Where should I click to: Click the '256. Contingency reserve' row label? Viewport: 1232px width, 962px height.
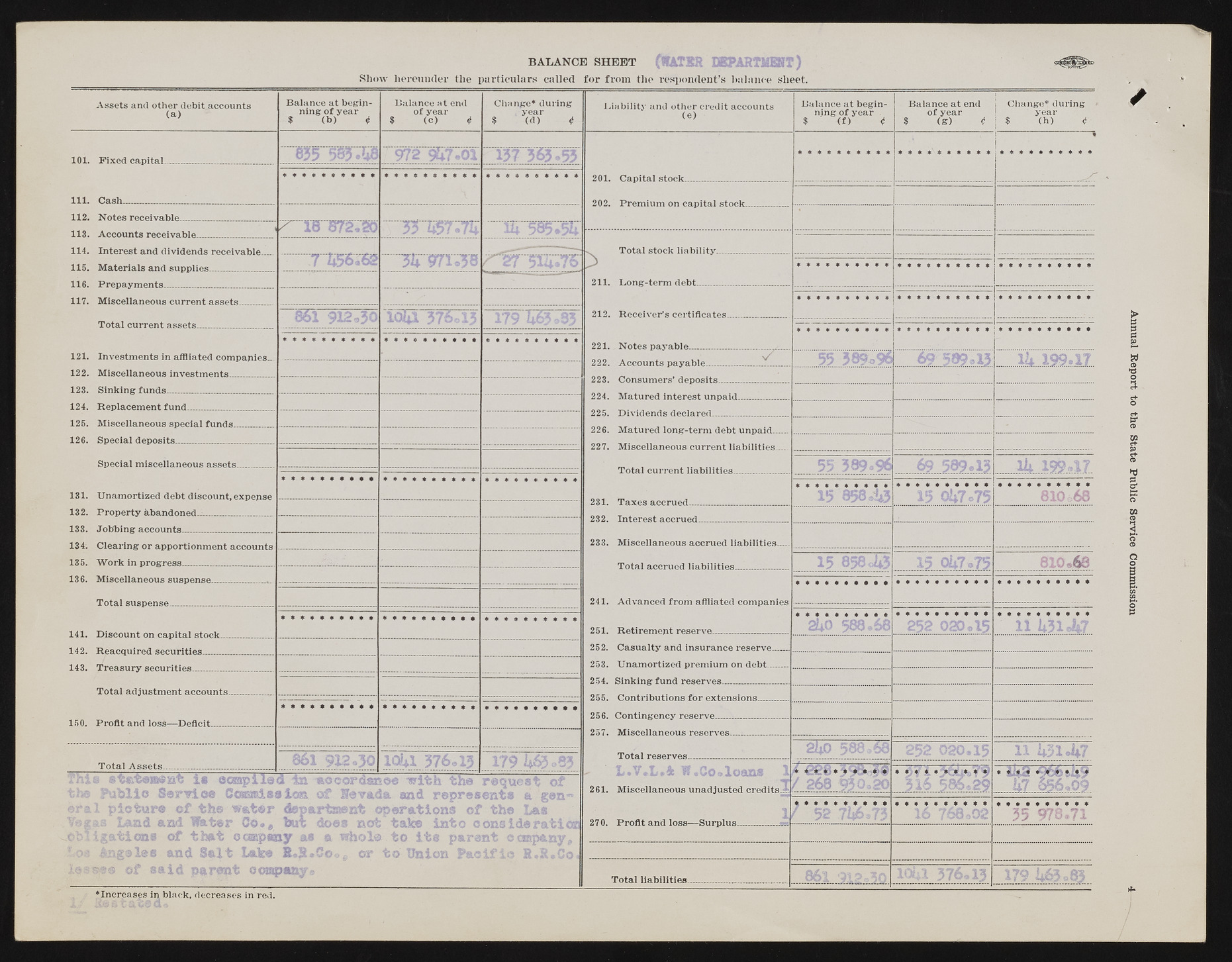(x=652, y=716)
